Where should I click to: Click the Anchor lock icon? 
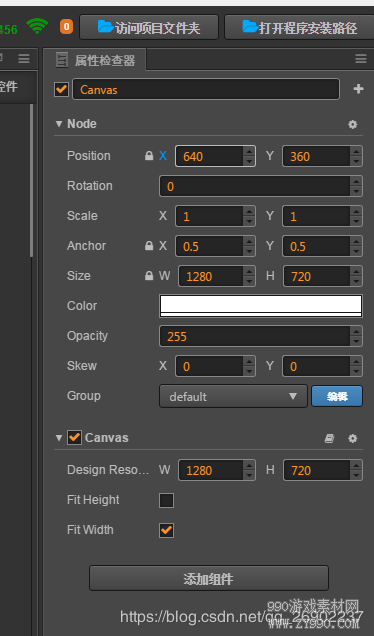tap(149, 246)
